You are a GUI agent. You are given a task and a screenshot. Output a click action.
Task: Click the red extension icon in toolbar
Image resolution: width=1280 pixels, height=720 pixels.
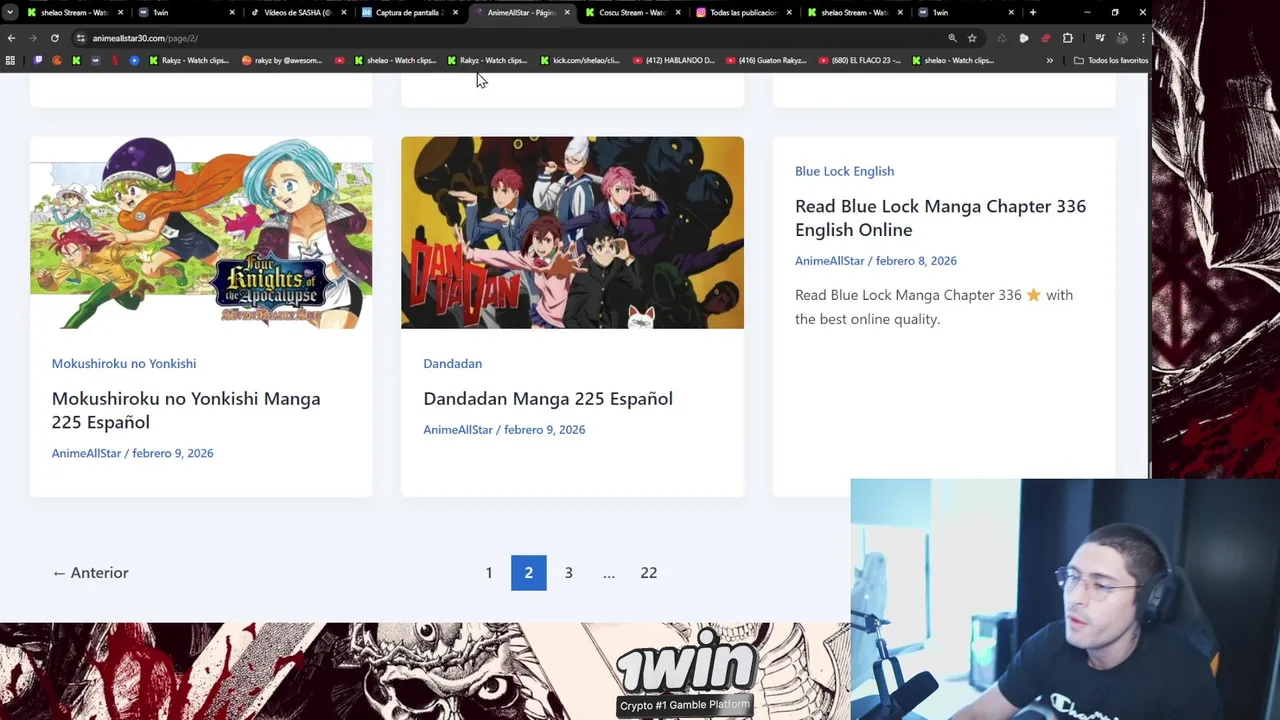(x=1046, y=38)
